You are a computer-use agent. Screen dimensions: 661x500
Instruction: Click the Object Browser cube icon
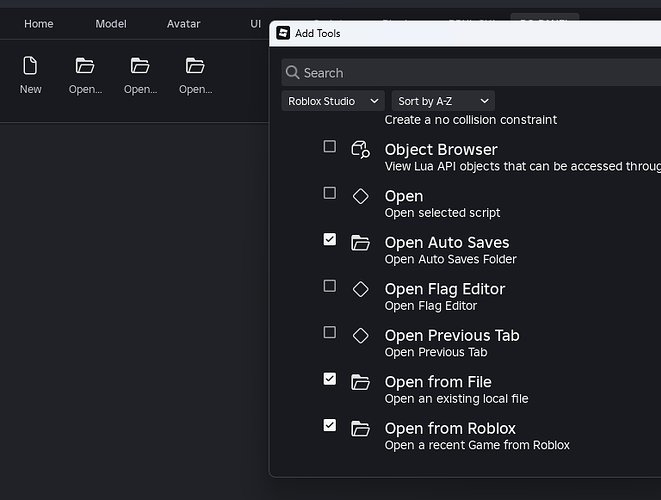(360, 150)
